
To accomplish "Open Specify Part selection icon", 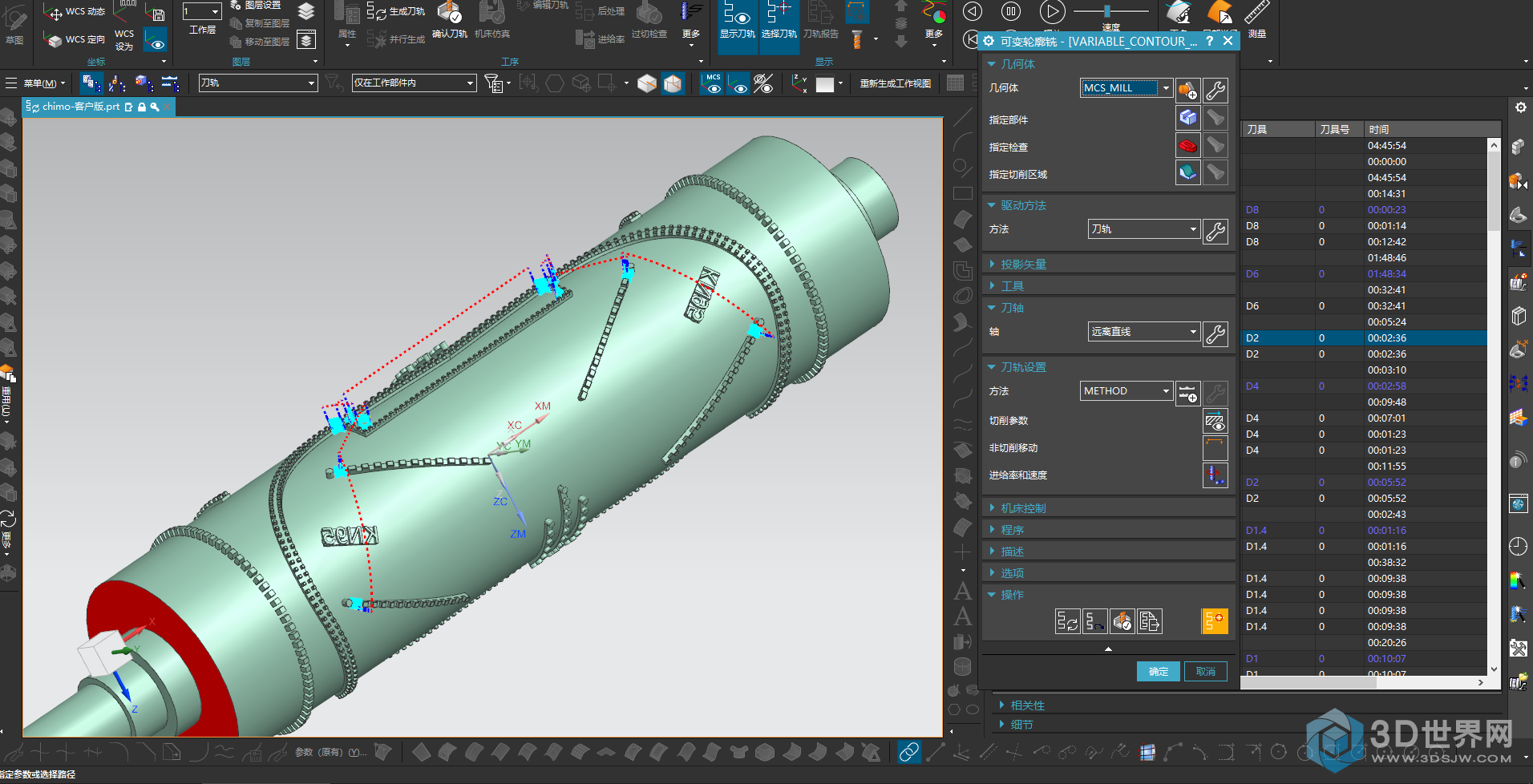I will [x=1187, y=118].
